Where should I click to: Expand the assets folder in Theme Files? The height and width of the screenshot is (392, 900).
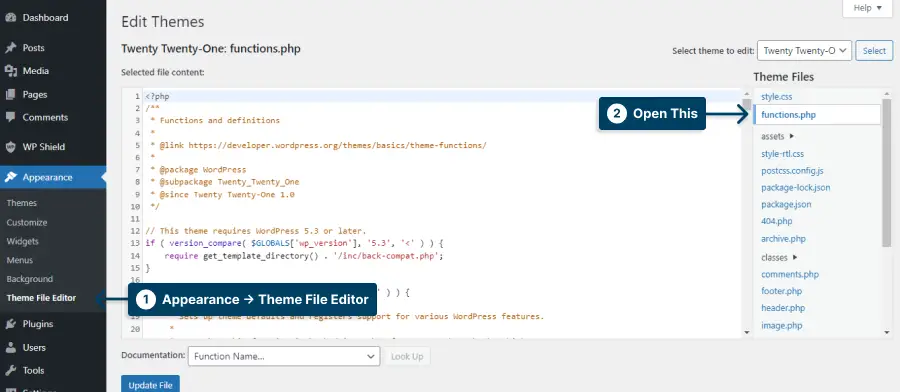777,137
